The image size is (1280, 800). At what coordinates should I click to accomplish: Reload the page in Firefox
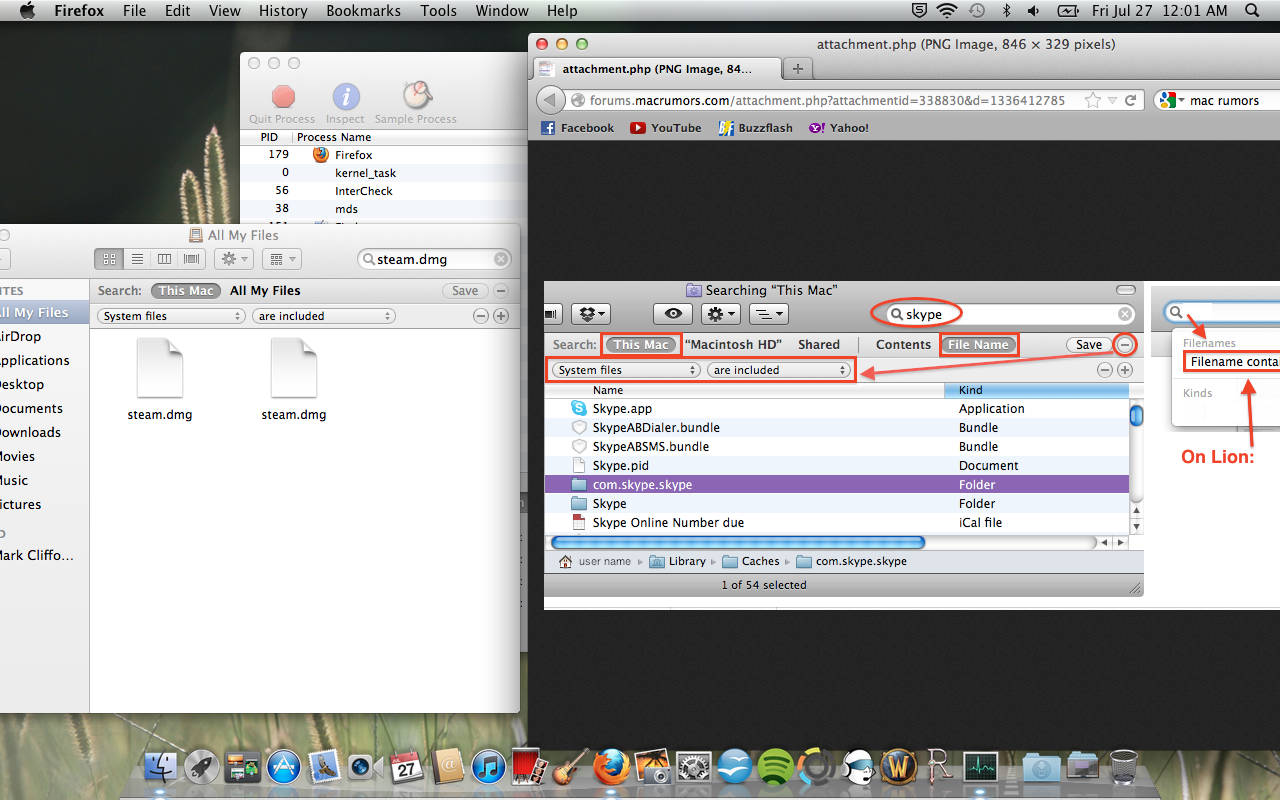1131,100
